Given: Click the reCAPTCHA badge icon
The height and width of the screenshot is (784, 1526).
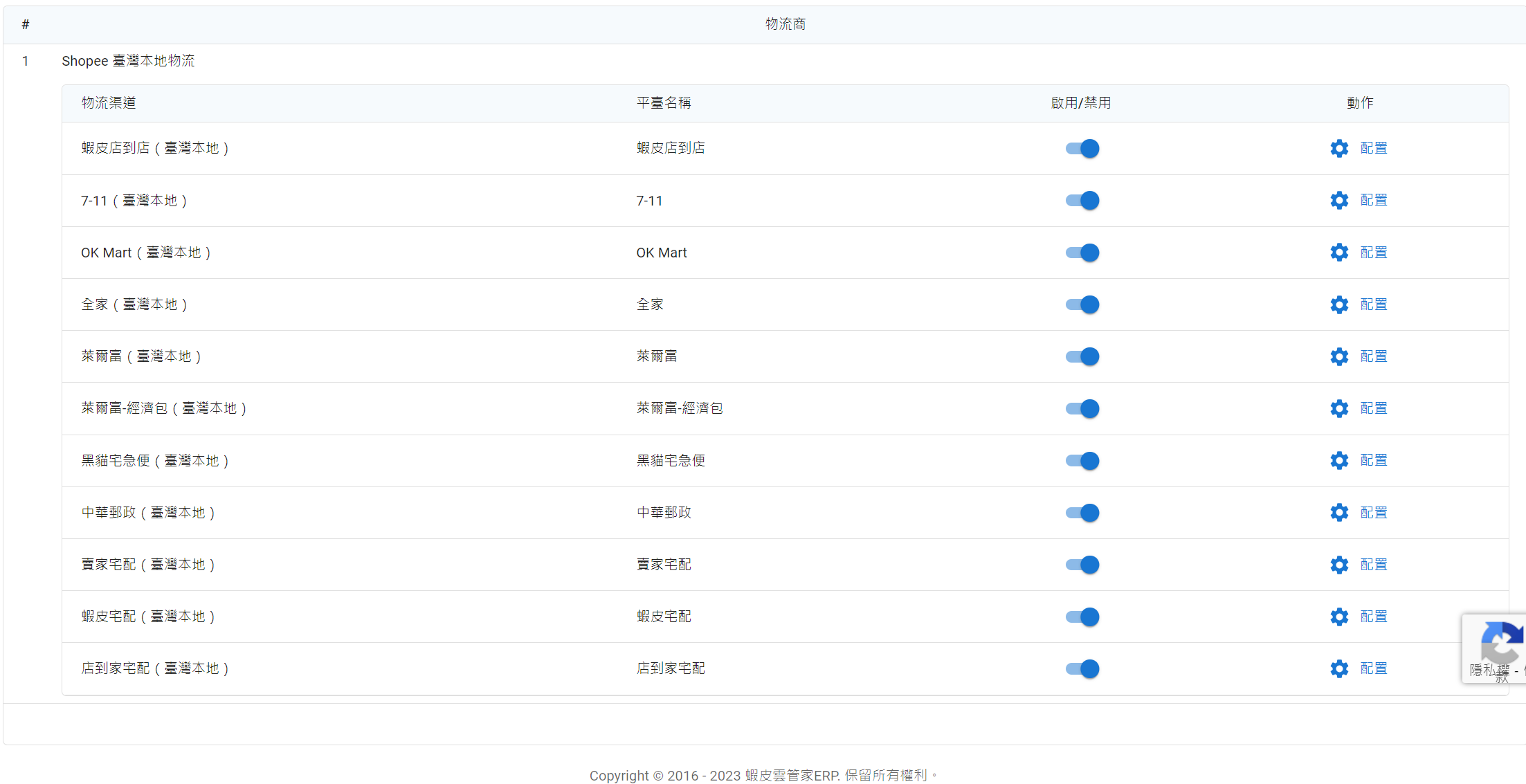Looking at the screenshot, I should 1502,642.
